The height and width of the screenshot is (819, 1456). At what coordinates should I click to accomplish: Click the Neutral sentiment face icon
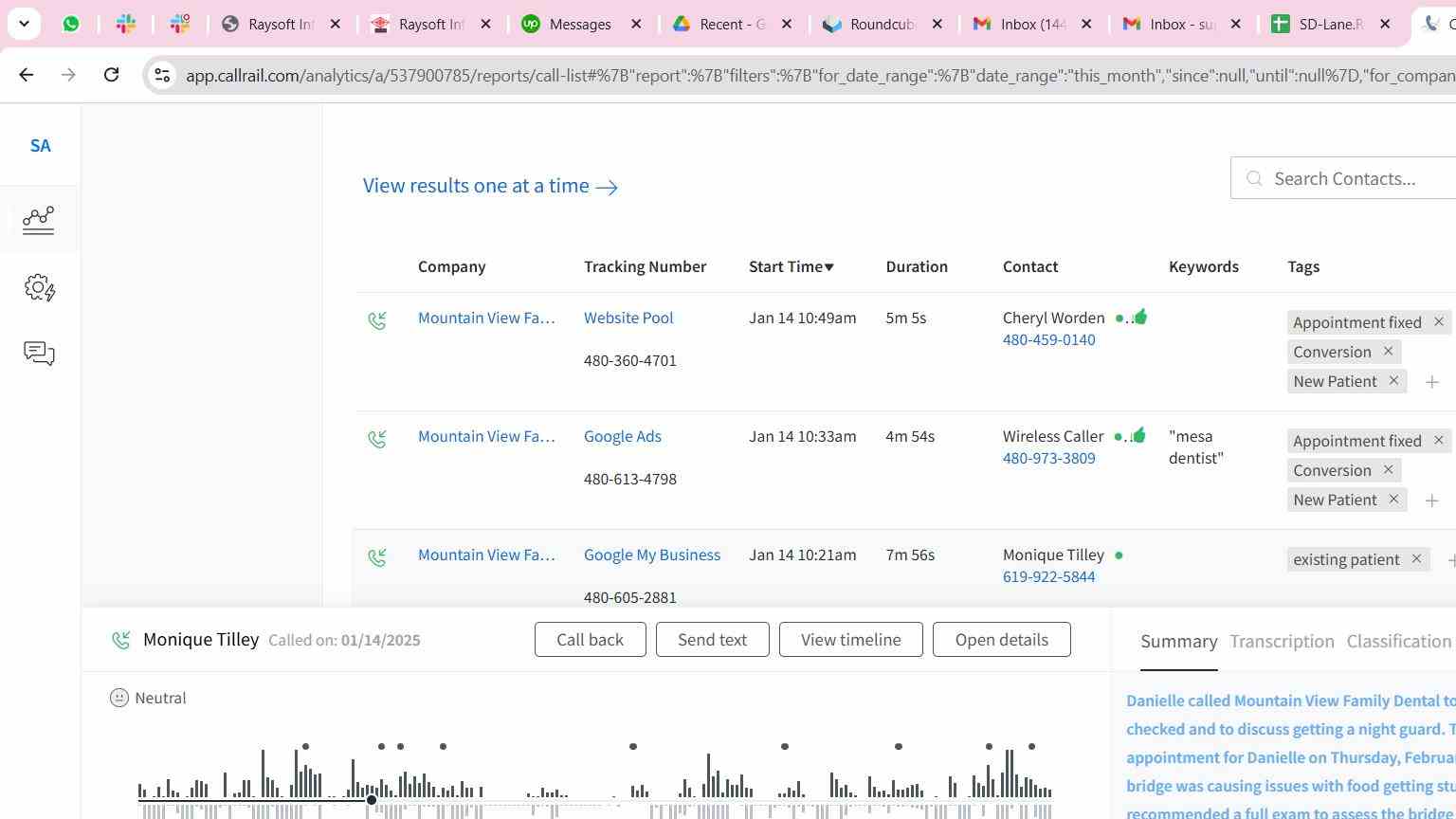(x=119, y=698)
